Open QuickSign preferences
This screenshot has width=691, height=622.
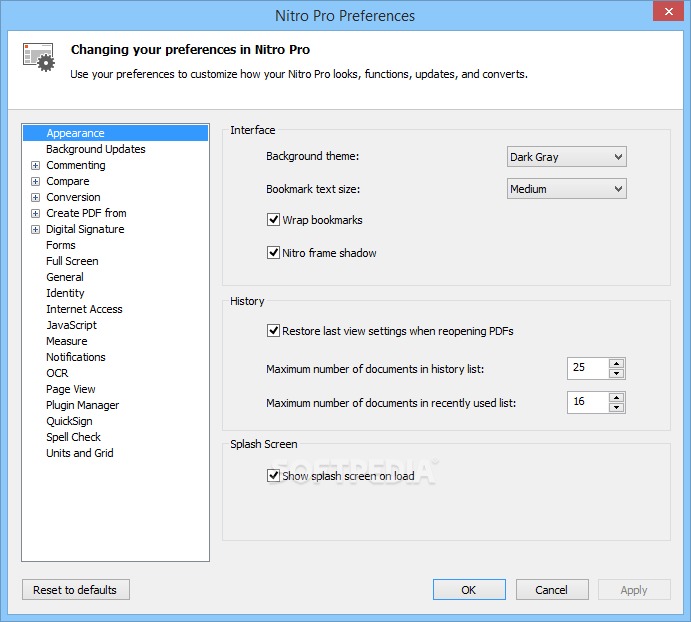click(69, 421)
